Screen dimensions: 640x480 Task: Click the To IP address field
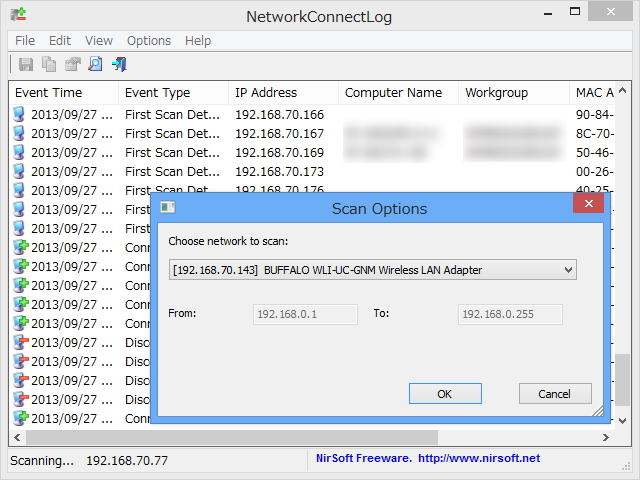coord(510,314)
